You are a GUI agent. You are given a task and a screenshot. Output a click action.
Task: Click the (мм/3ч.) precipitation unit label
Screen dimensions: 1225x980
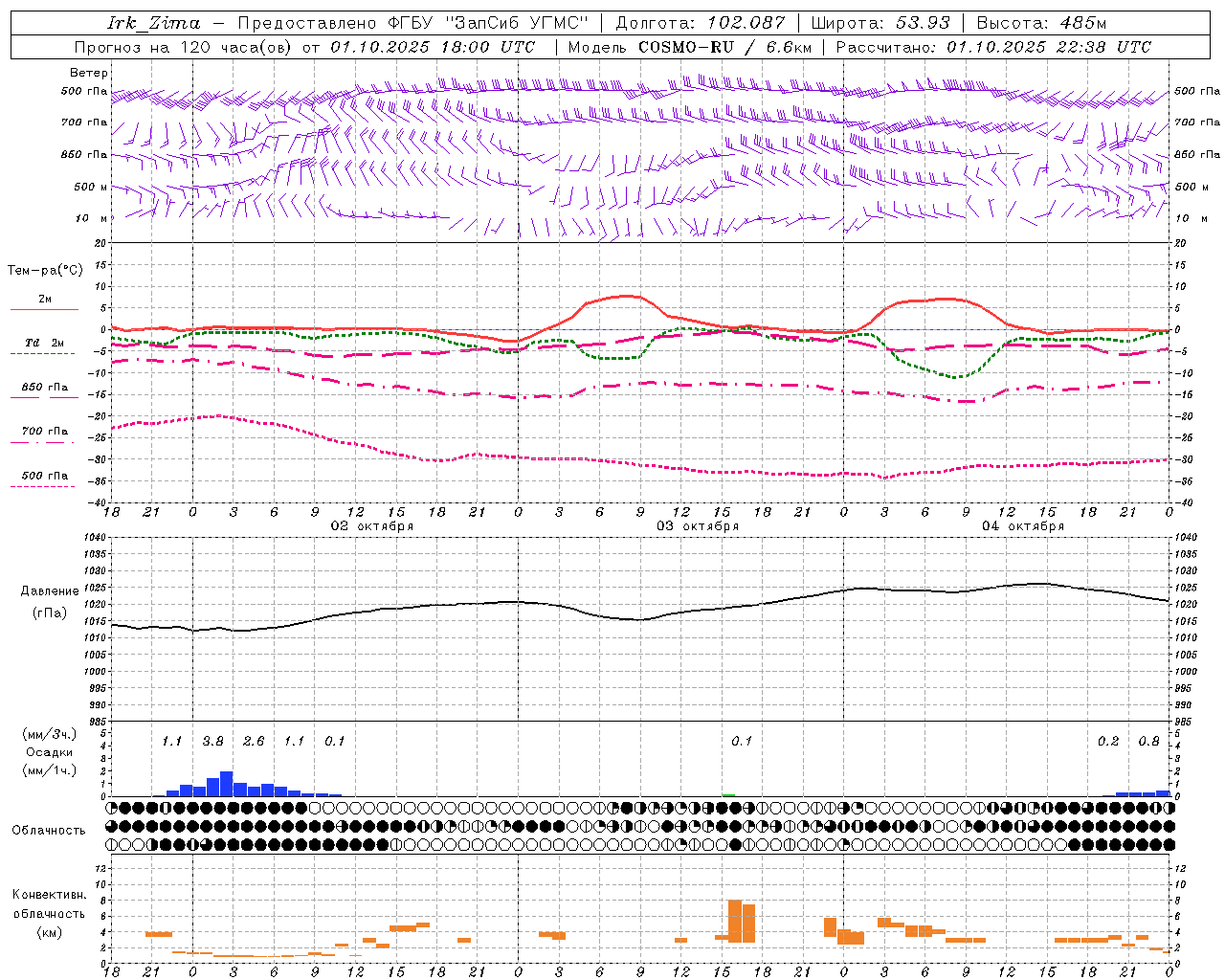50,734
